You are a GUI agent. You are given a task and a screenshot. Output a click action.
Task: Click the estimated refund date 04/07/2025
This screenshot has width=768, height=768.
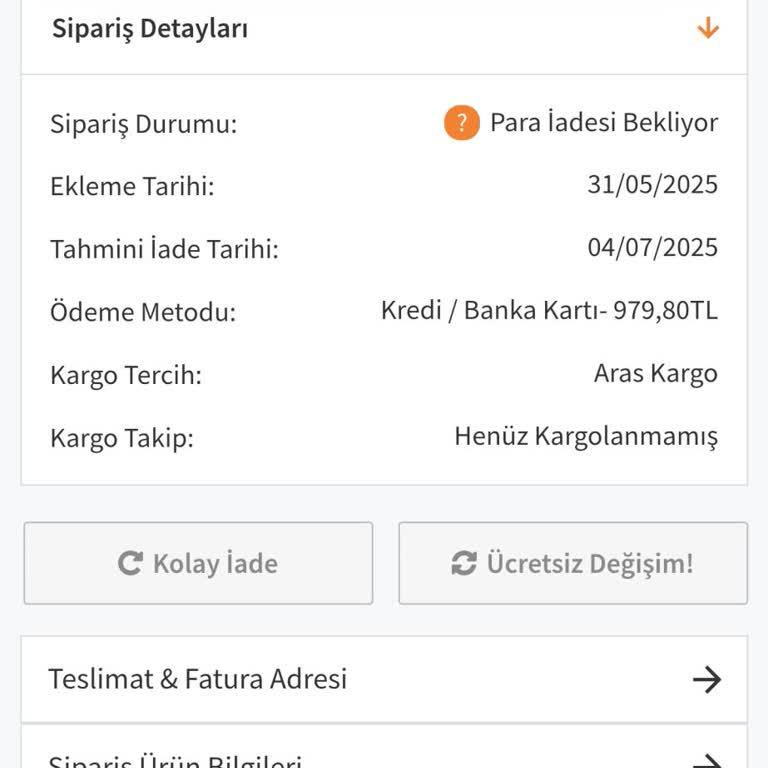point(652,248)
